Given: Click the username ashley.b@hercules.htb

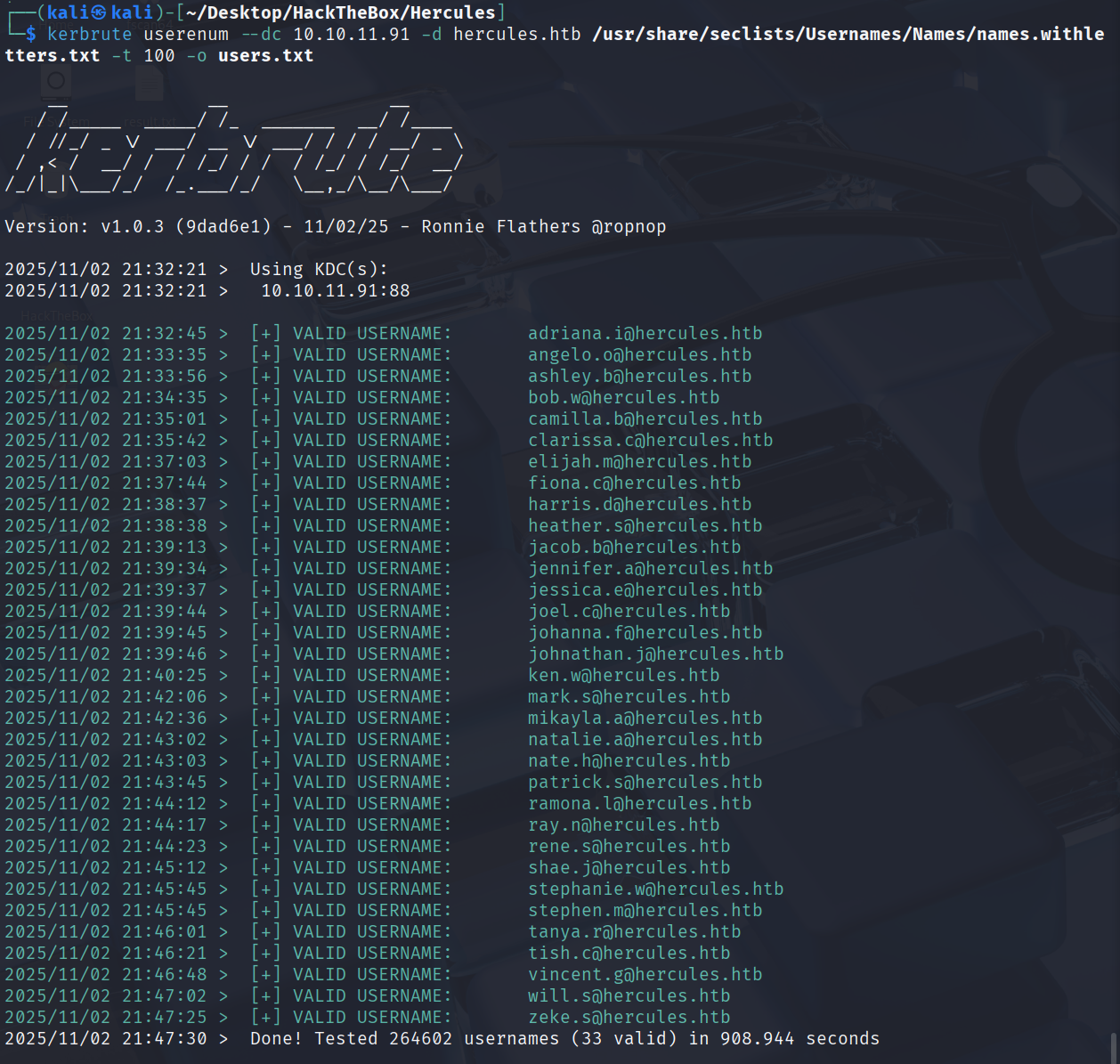Looking at the screenshot, I should click(x=639, y=377).
